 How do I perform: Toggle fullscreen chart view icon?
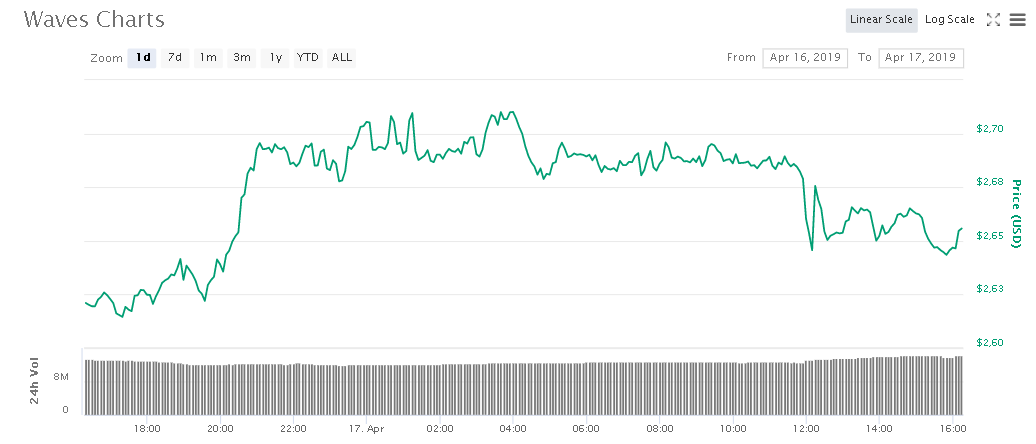(x=993, y=19)
